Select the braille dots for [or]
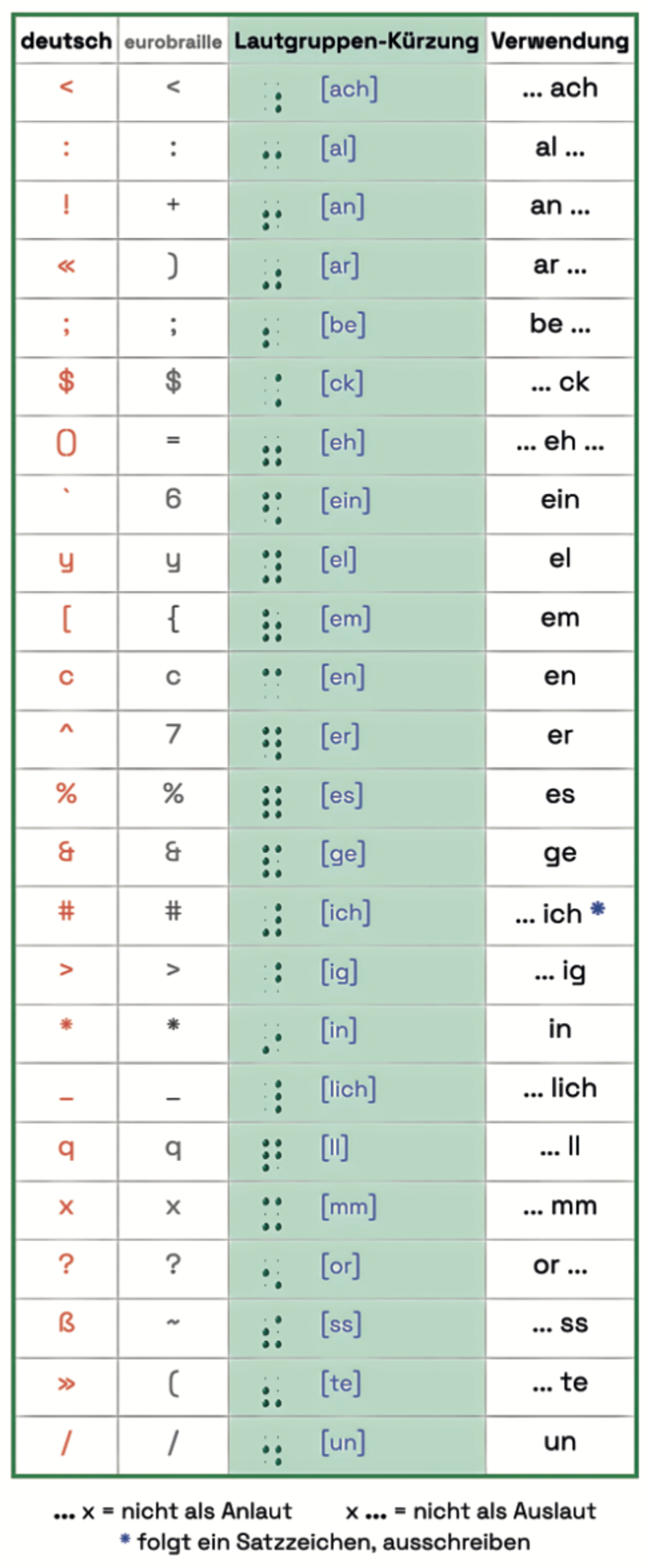 pyautogui.click(x=272, y=1273)
